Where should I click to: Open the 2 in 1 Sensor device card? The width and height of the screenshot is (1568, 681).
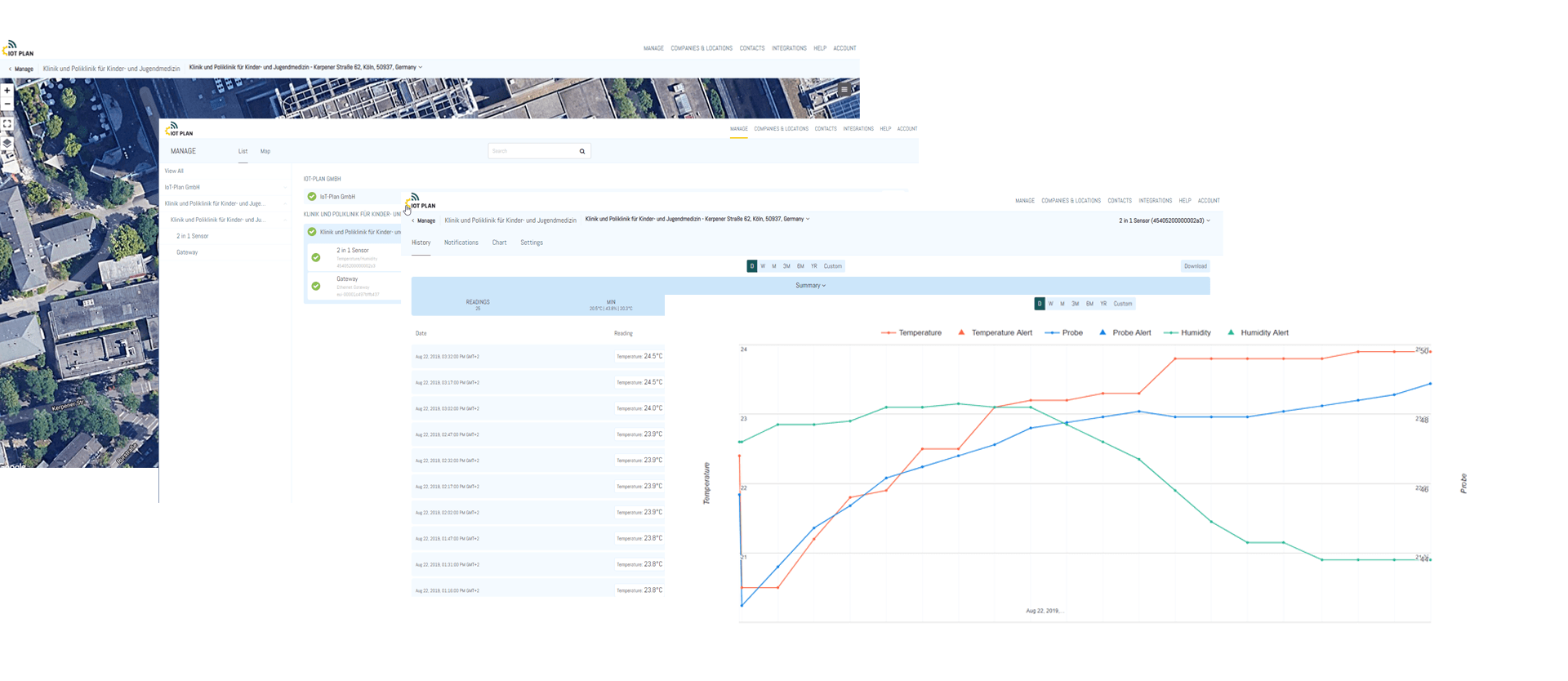(354, 257)
